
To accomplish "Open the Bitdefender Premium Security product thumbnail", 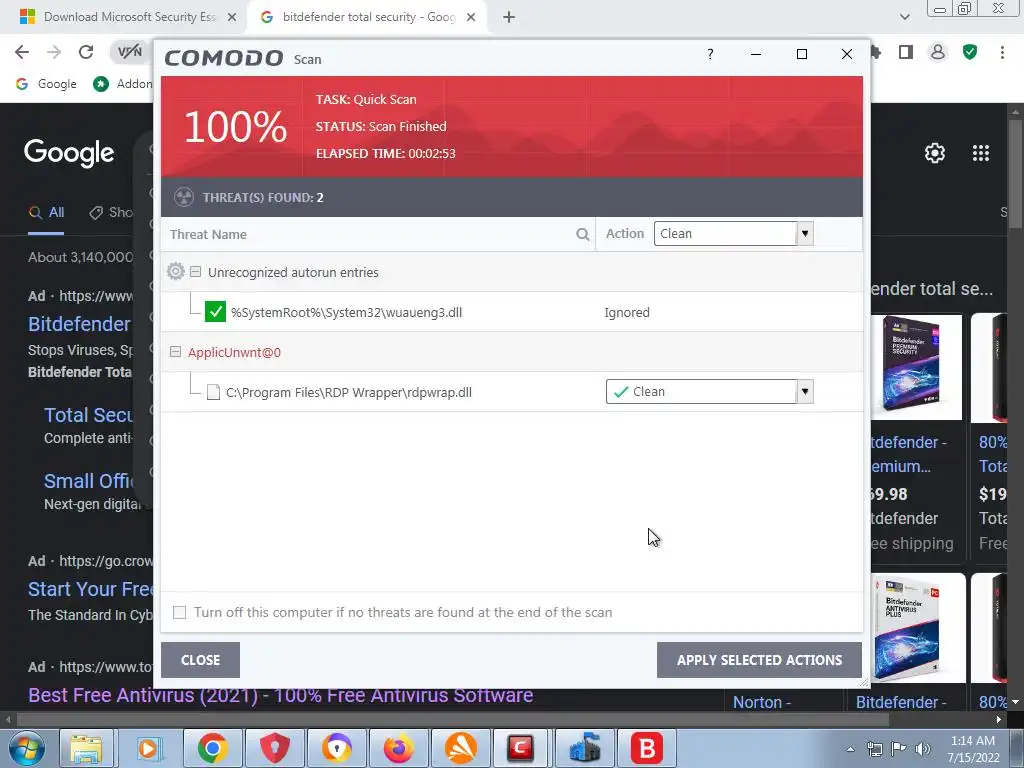I will click(916, 367).
